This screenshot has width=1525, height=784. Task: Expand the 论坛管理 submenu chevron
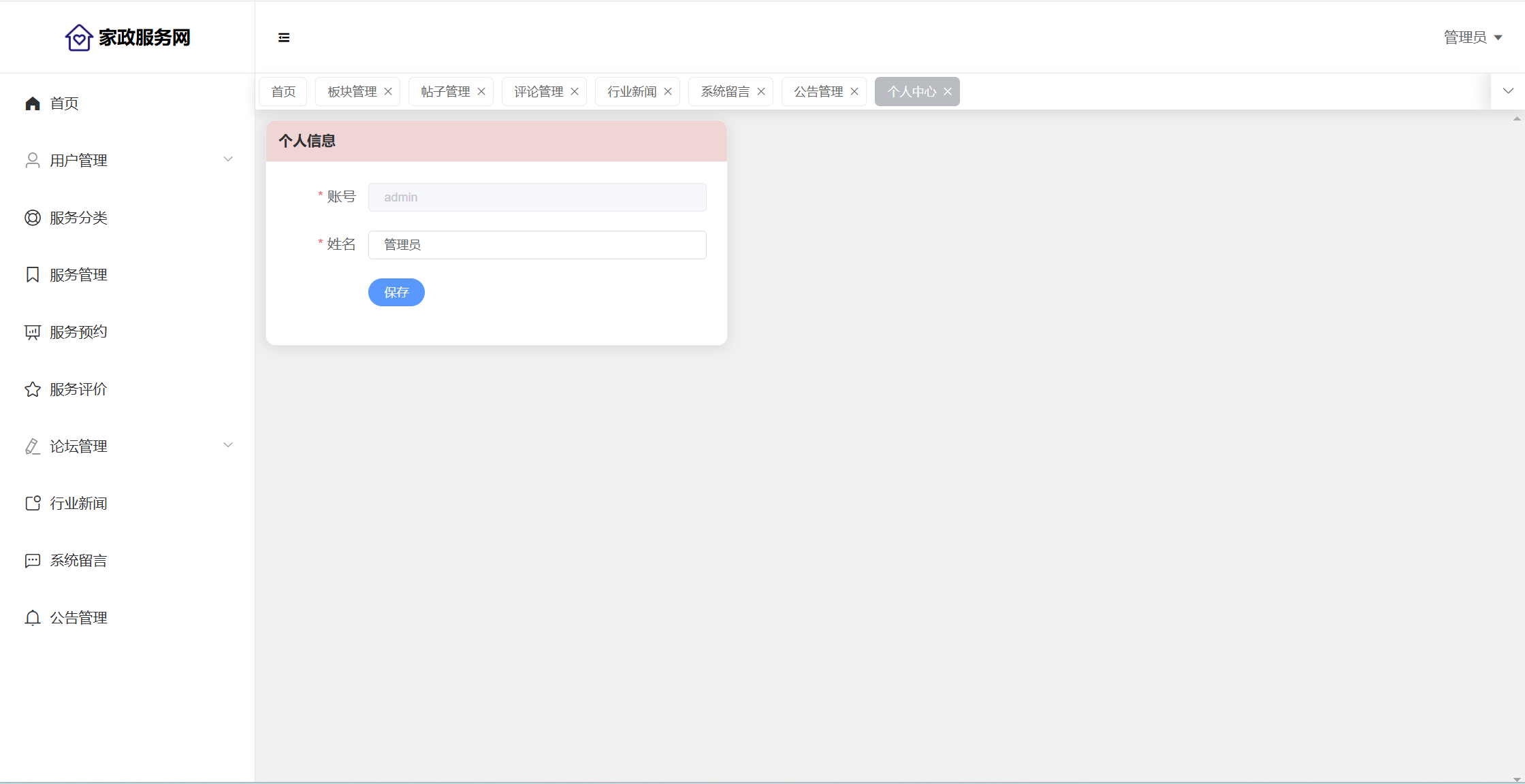pos(228,445)
